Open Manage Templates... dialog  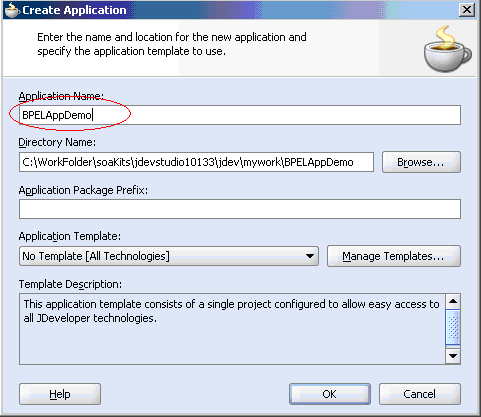point(394,256)
